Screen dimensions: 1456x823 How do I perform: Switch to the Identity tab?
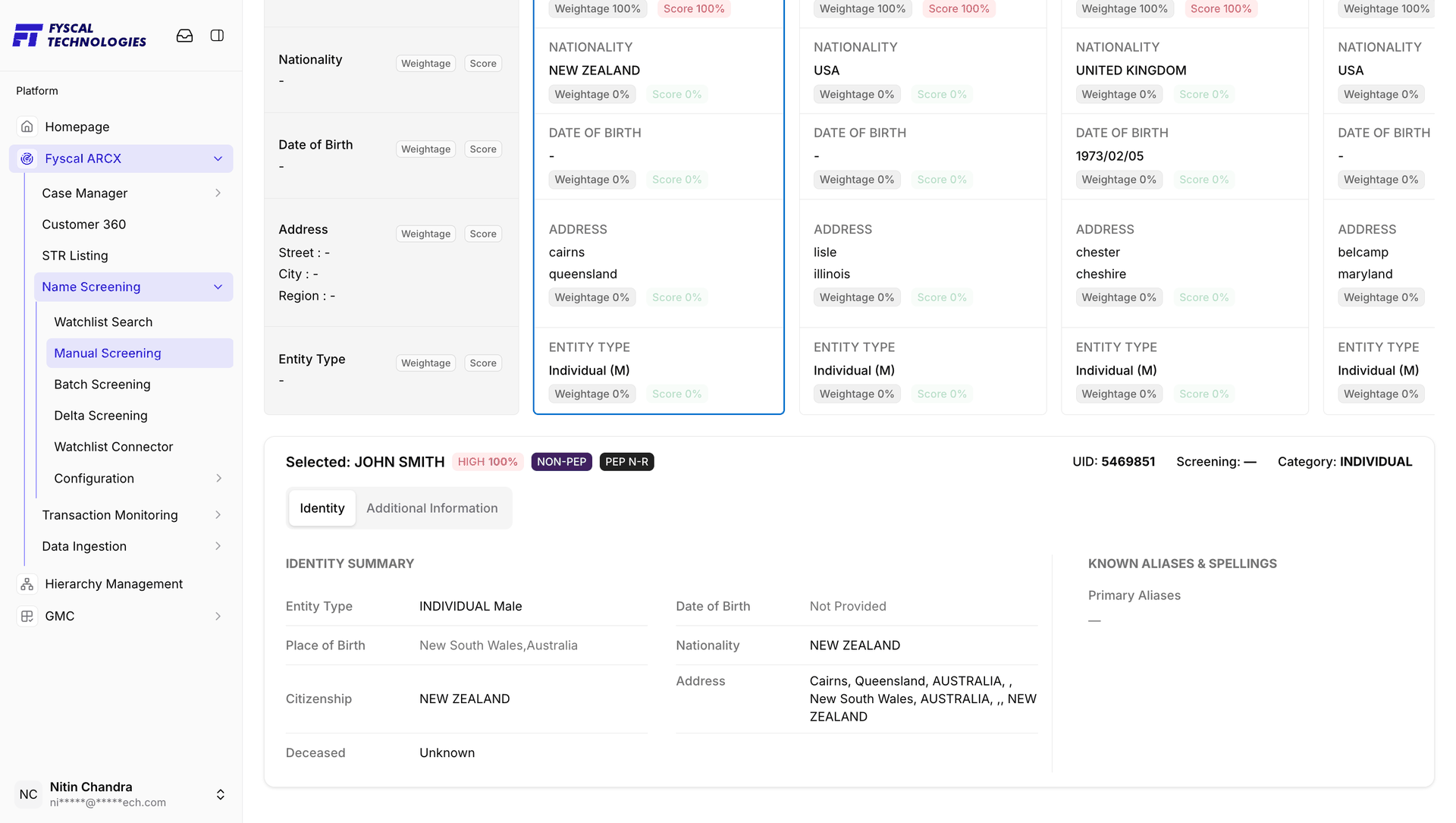(x=322, y=508)
